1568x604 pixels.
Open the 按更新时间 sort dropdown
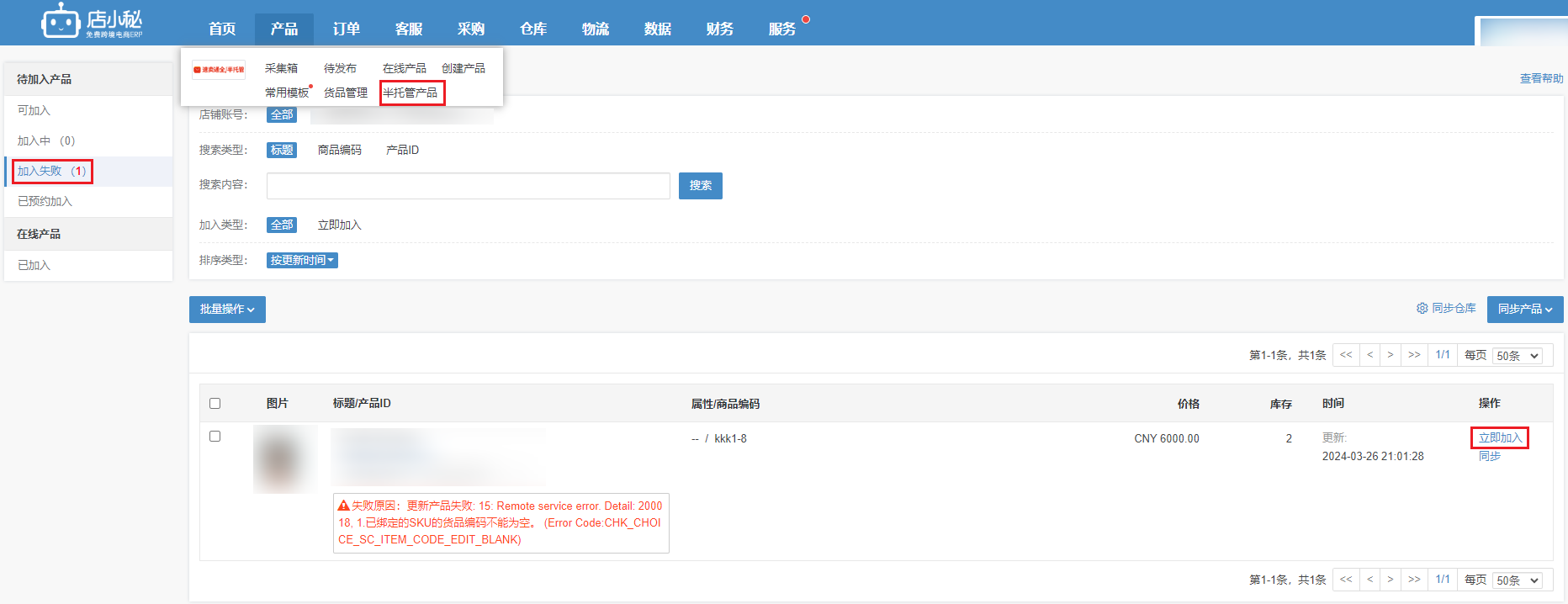click(x=302, y=261)
